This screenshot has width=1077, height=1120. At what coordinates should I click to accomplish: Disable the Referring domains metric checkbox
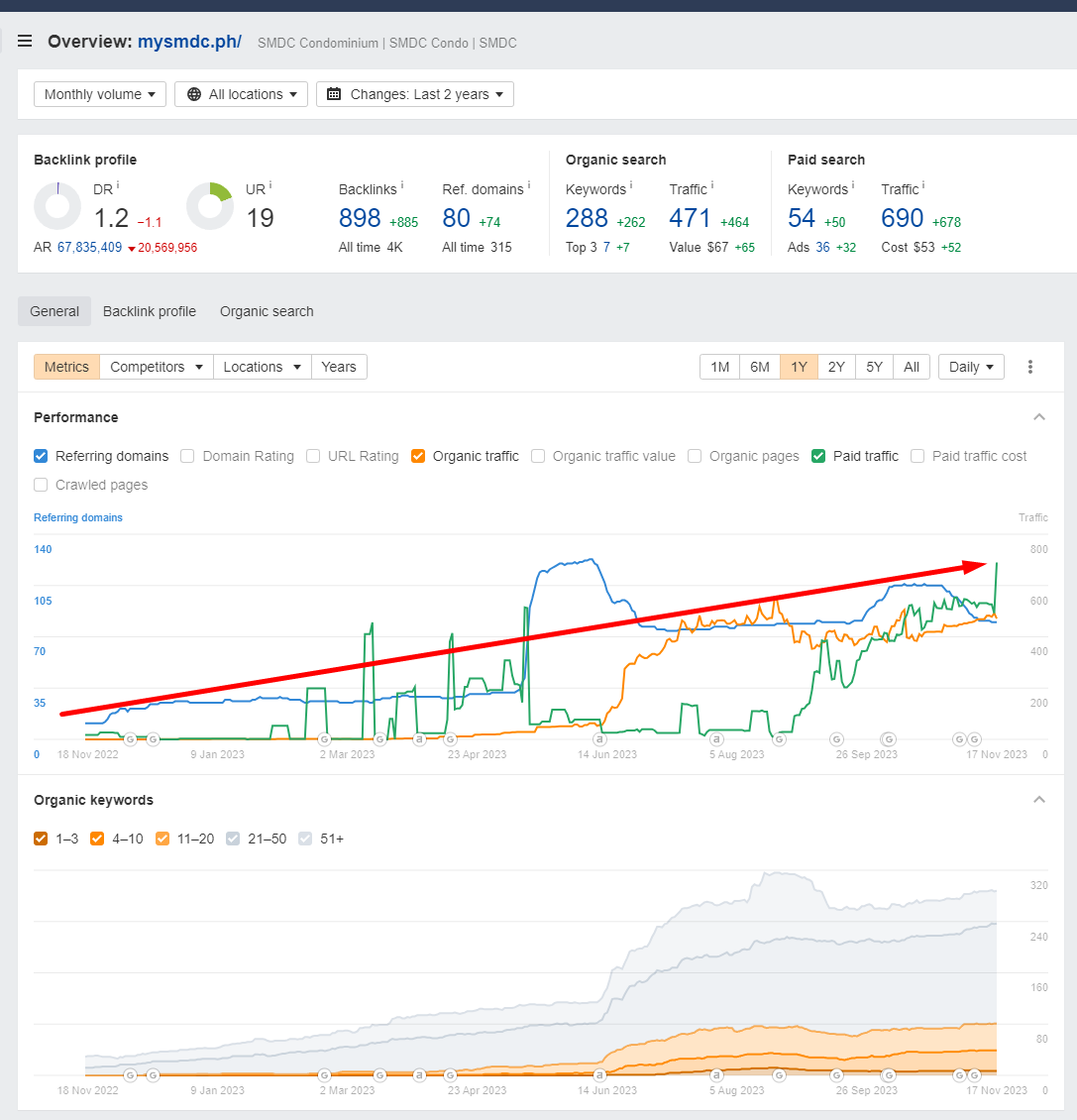coord(41,456)
